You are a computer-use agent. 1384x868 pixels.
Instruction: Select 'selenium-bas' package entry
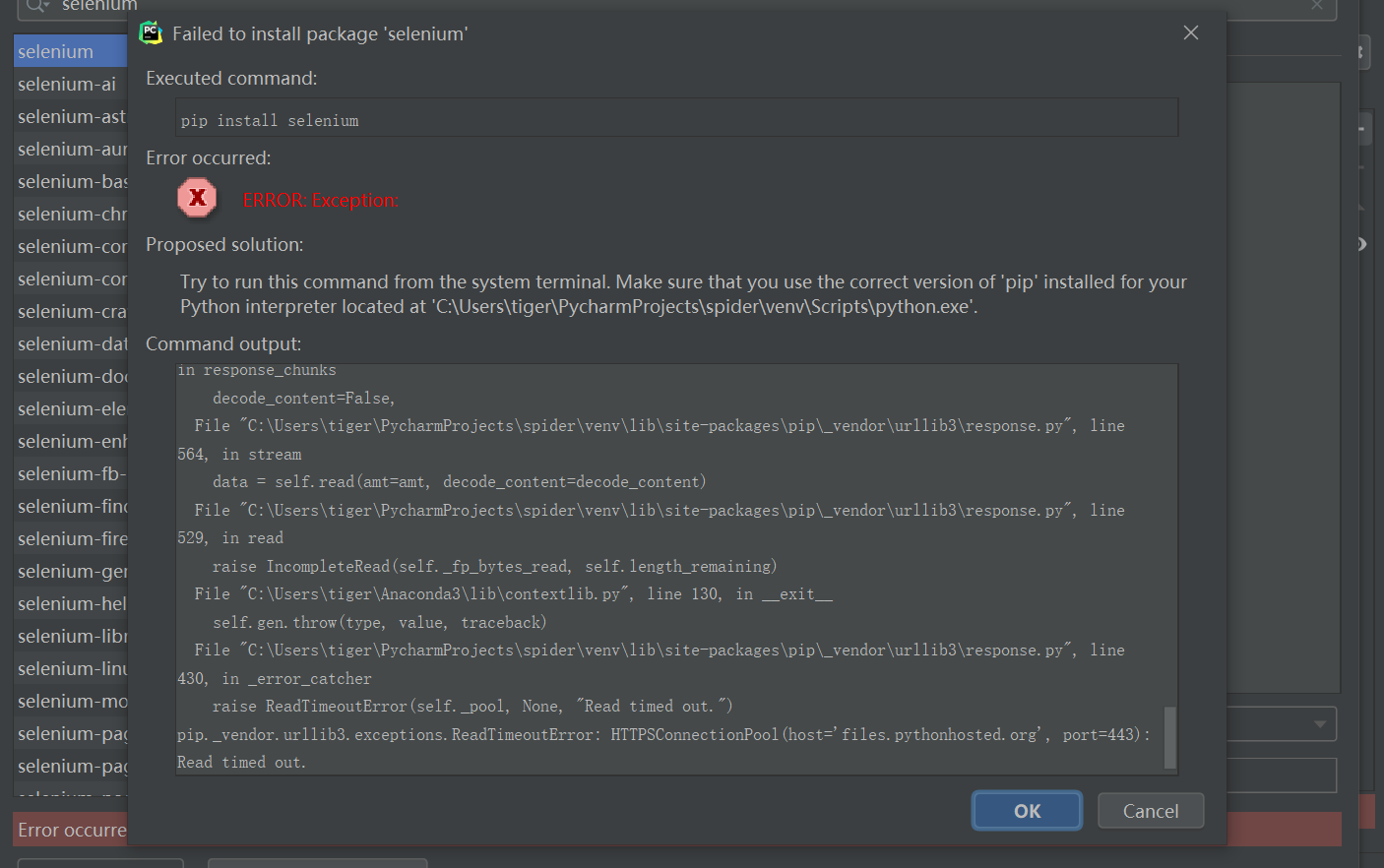coord(70,181)
